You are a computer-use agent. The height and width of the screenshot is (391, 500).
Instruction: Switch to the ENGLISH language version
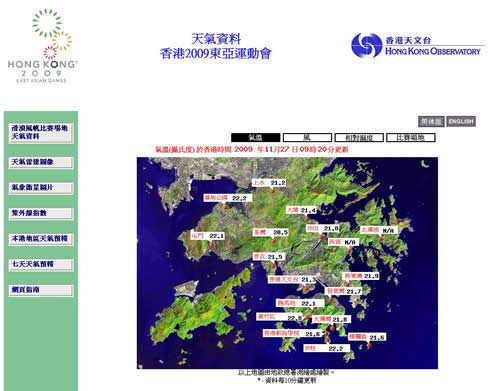[x=461, y=122]
